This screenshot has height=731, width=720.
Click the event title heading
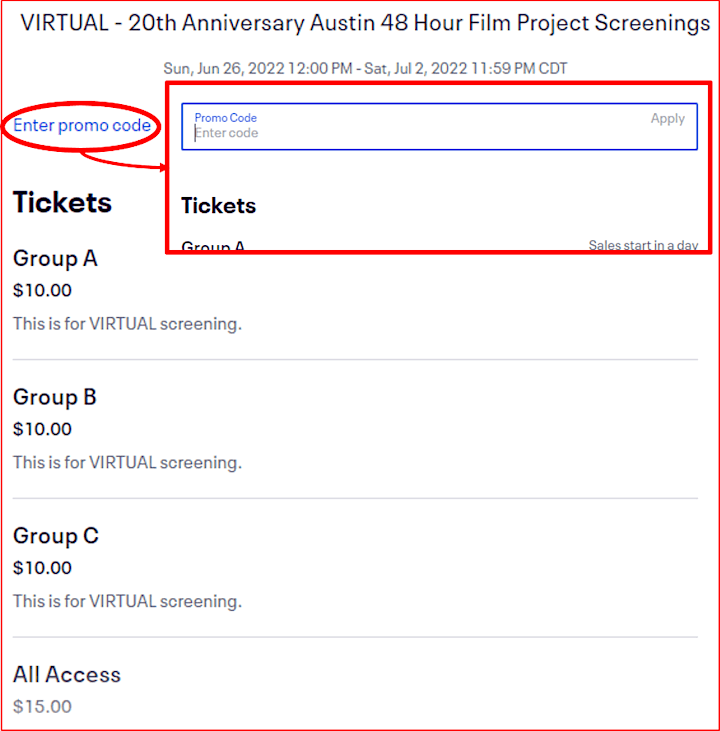[365, 23]
